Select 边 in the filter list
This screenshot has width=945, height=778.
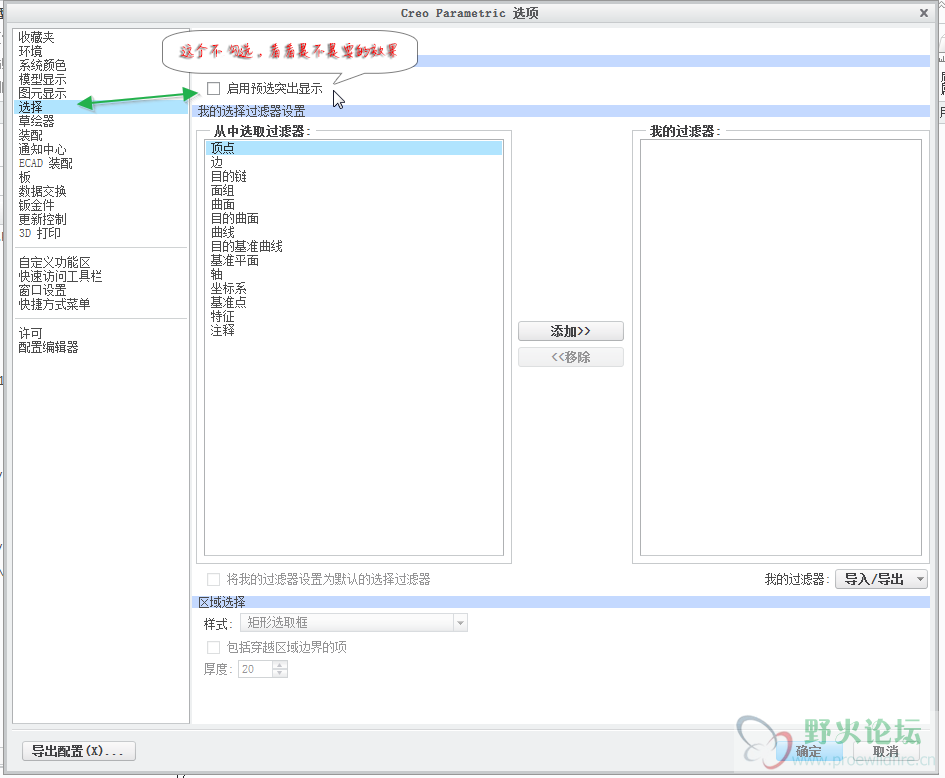[x=216, y=162]
